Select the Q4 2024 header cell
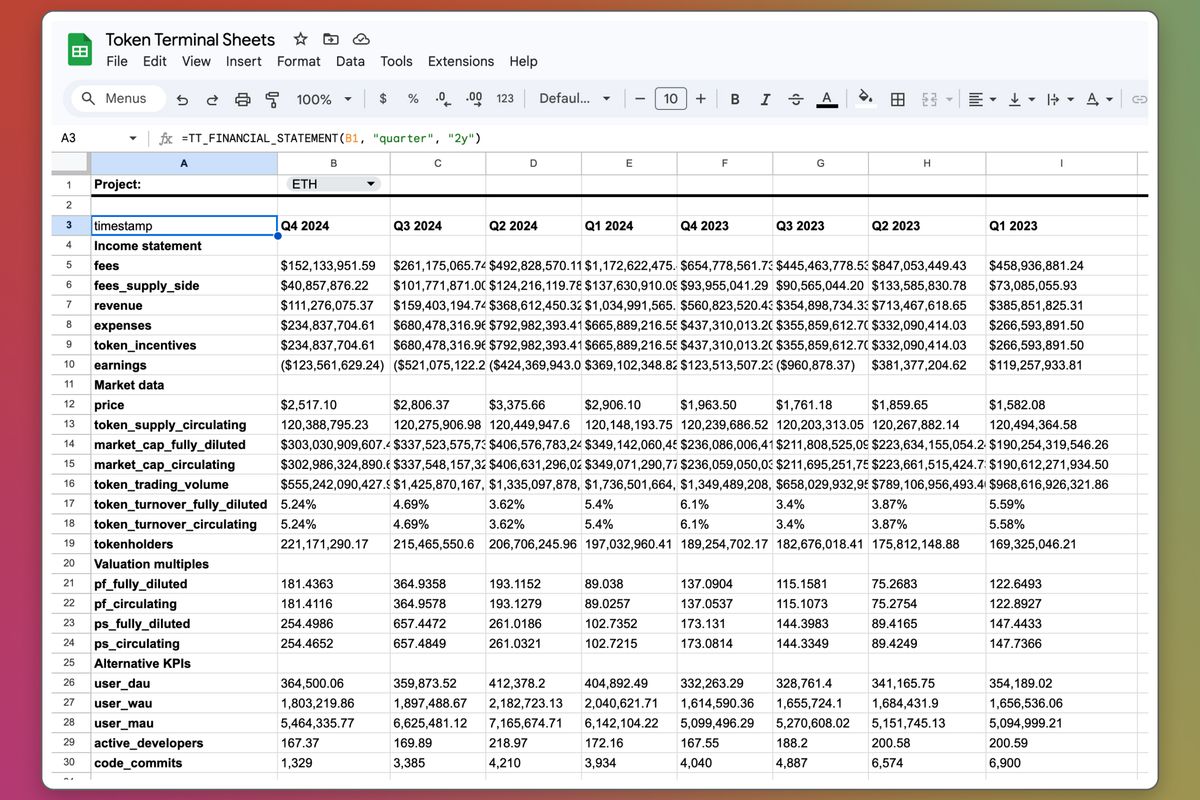Viewport: 1200px width, 800px height. [x=333, y=226]
